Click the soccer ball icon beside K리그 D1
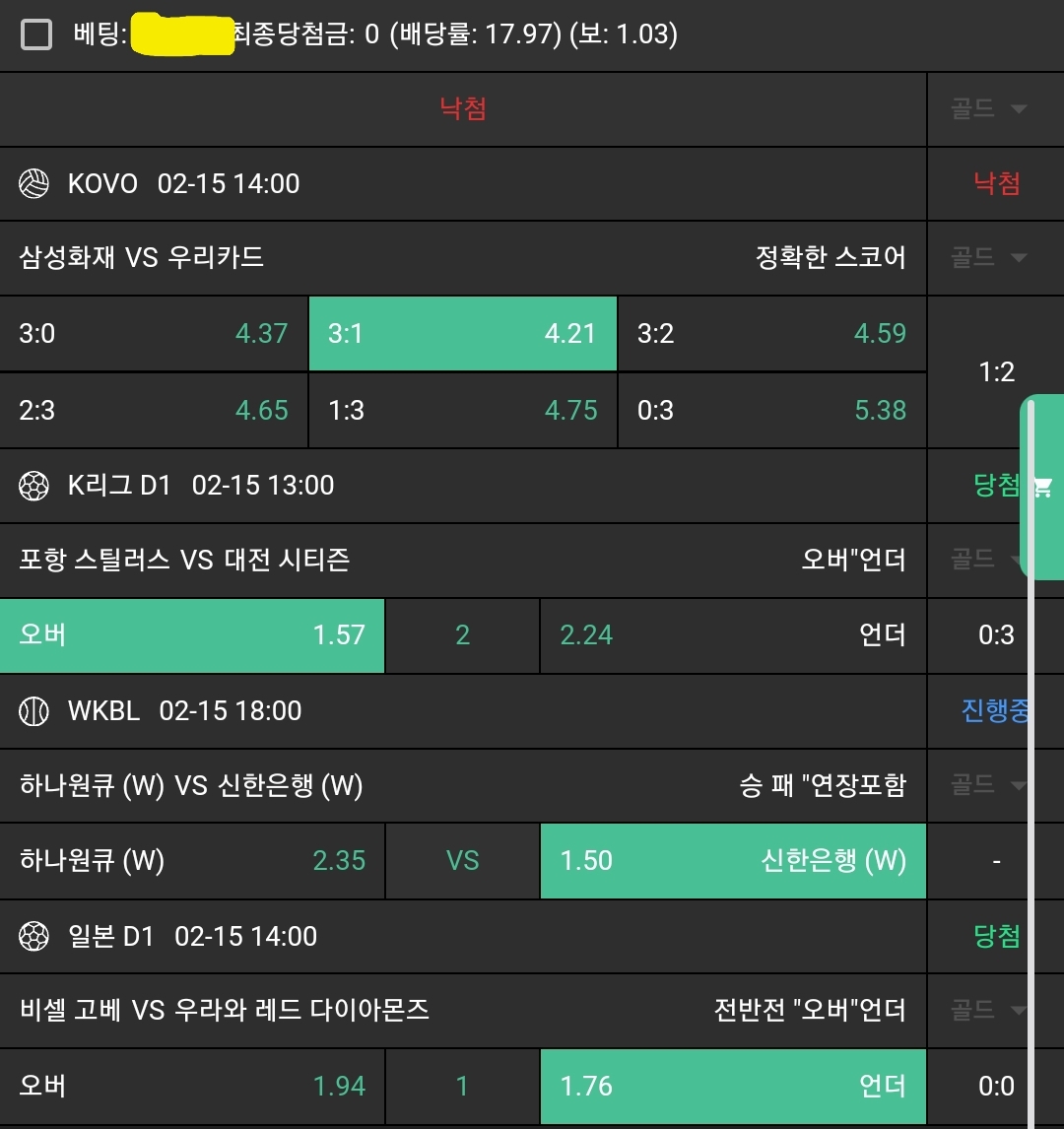Screen dimensions: 1064x1129 (x=34, y=486)
